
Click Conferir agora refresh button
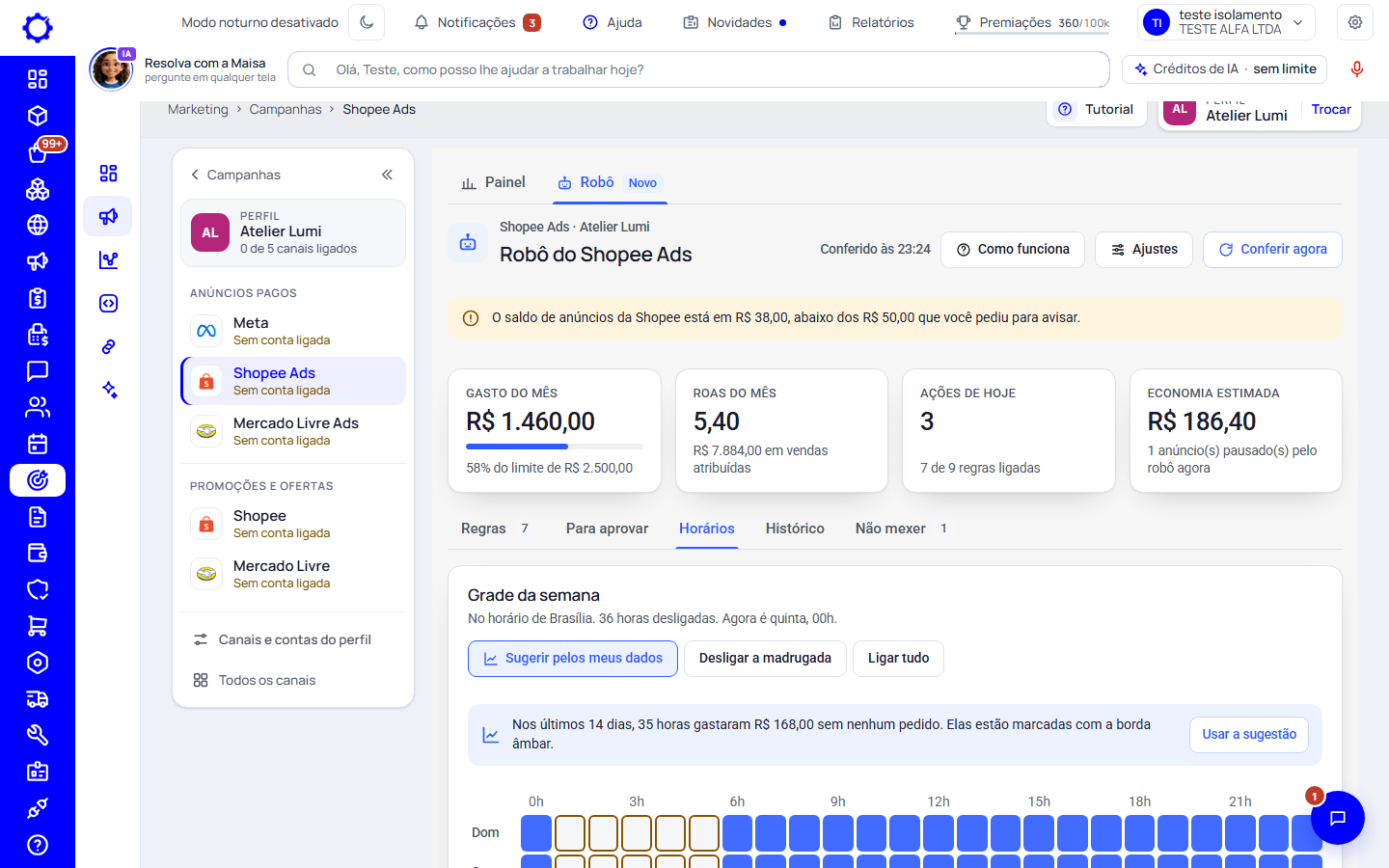(1272, 250)
